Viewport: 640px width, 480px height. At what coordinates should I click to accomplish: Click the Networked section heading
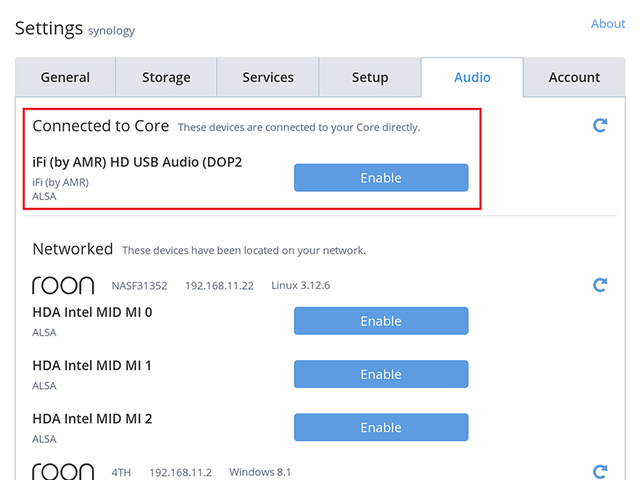pyautogui.click(x=72, y=249)
